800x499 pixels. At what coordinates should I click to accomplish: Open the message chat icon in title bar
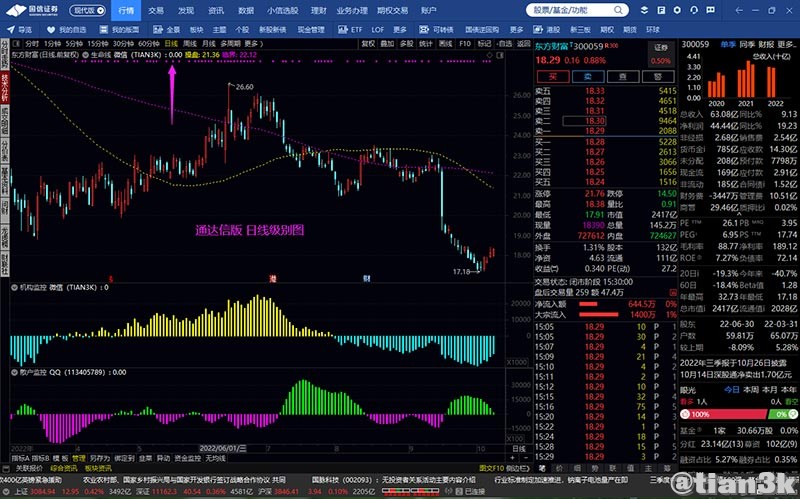pyautogui.click(x=710, y=10)
